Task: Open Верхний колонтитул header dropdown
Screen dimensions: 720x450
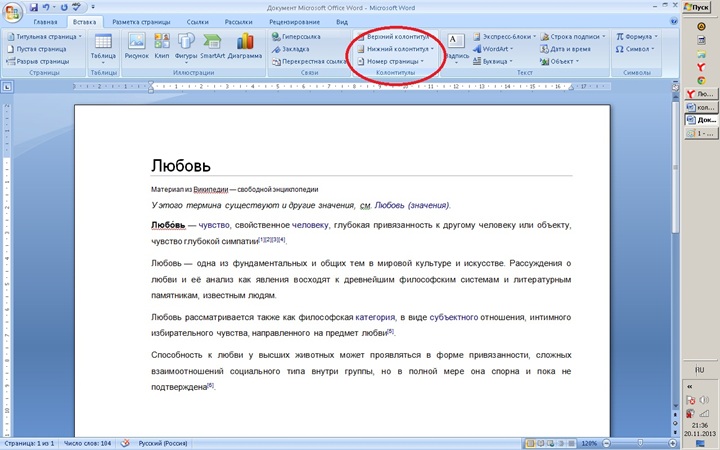Action: pyautogui.click(x=394, y=36)
